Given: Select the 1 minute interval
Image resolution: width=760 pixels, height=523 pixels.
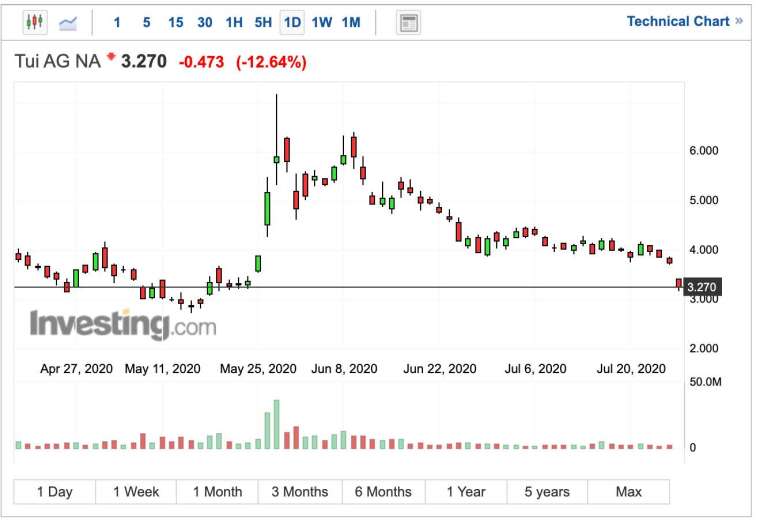Looking at the screenshot, I should point(117,22).
